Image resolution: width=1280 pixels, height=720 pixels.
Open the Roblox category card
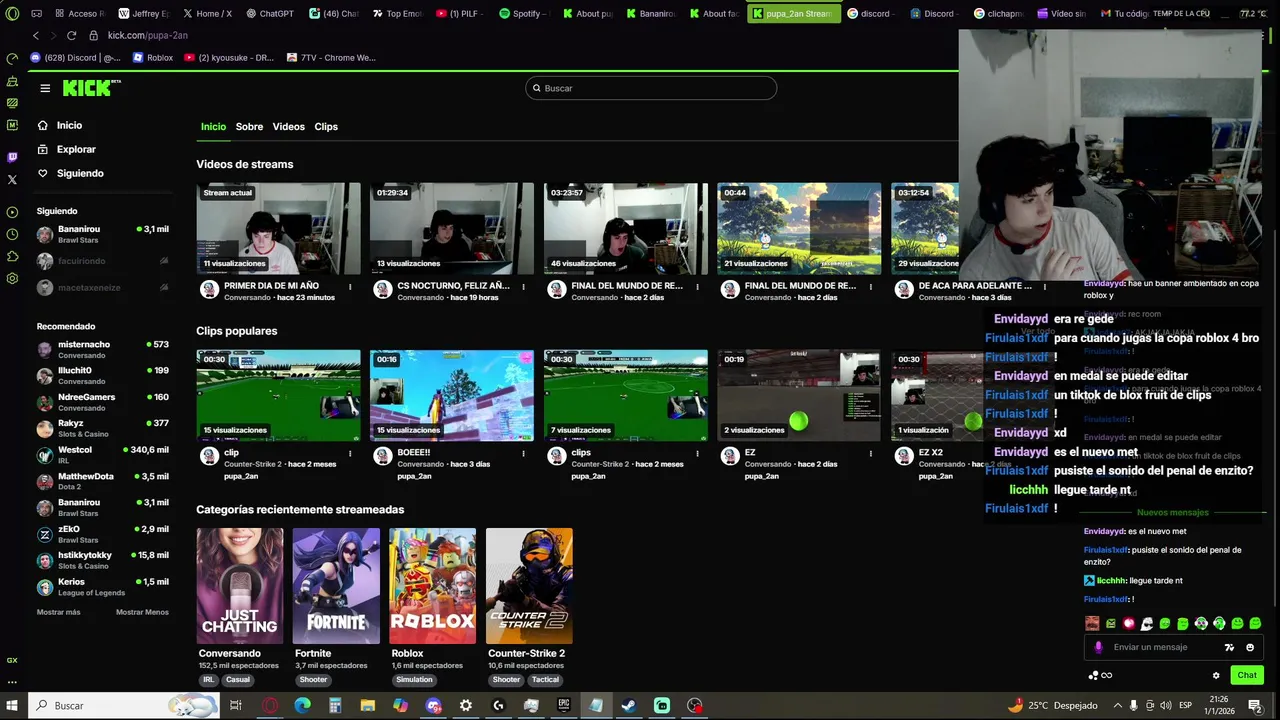coord(432,586)
